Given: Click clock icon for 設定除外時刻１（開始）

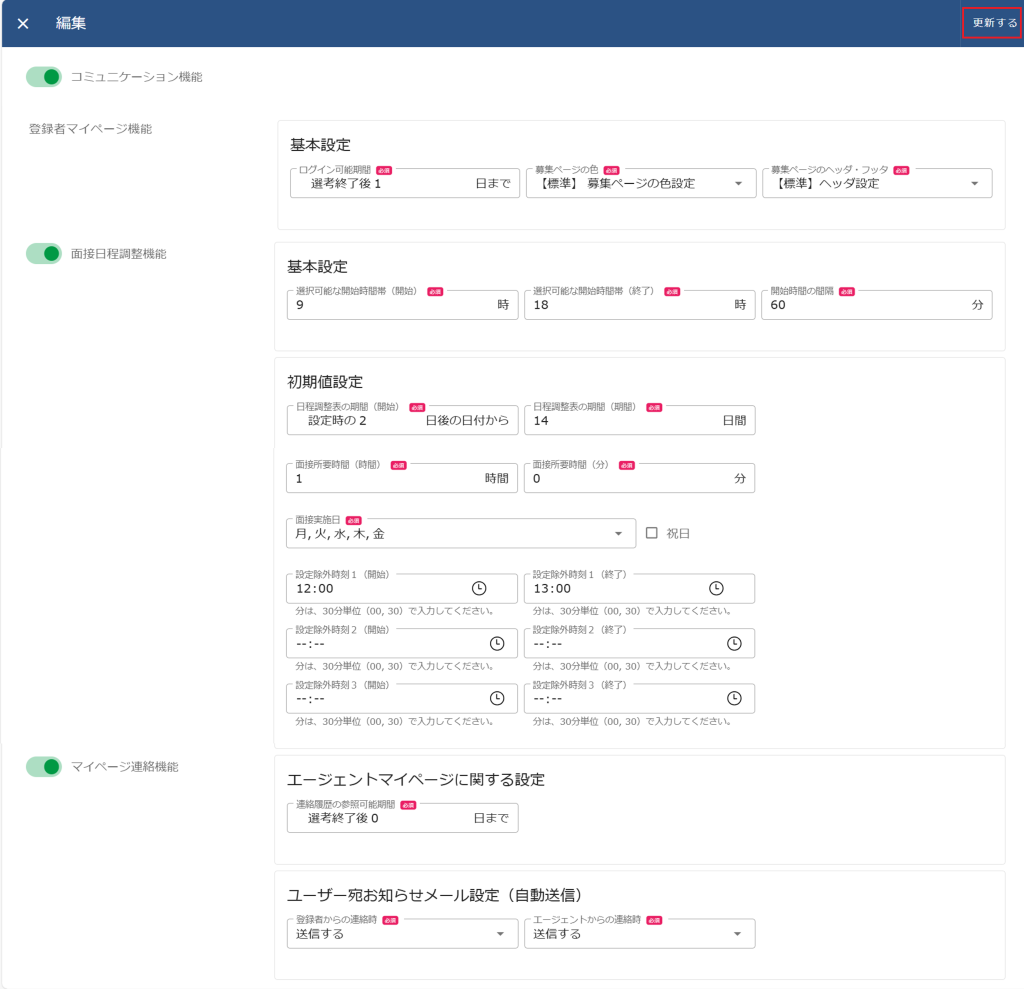Looking at the screenshot, I should (x=478, y=589).
